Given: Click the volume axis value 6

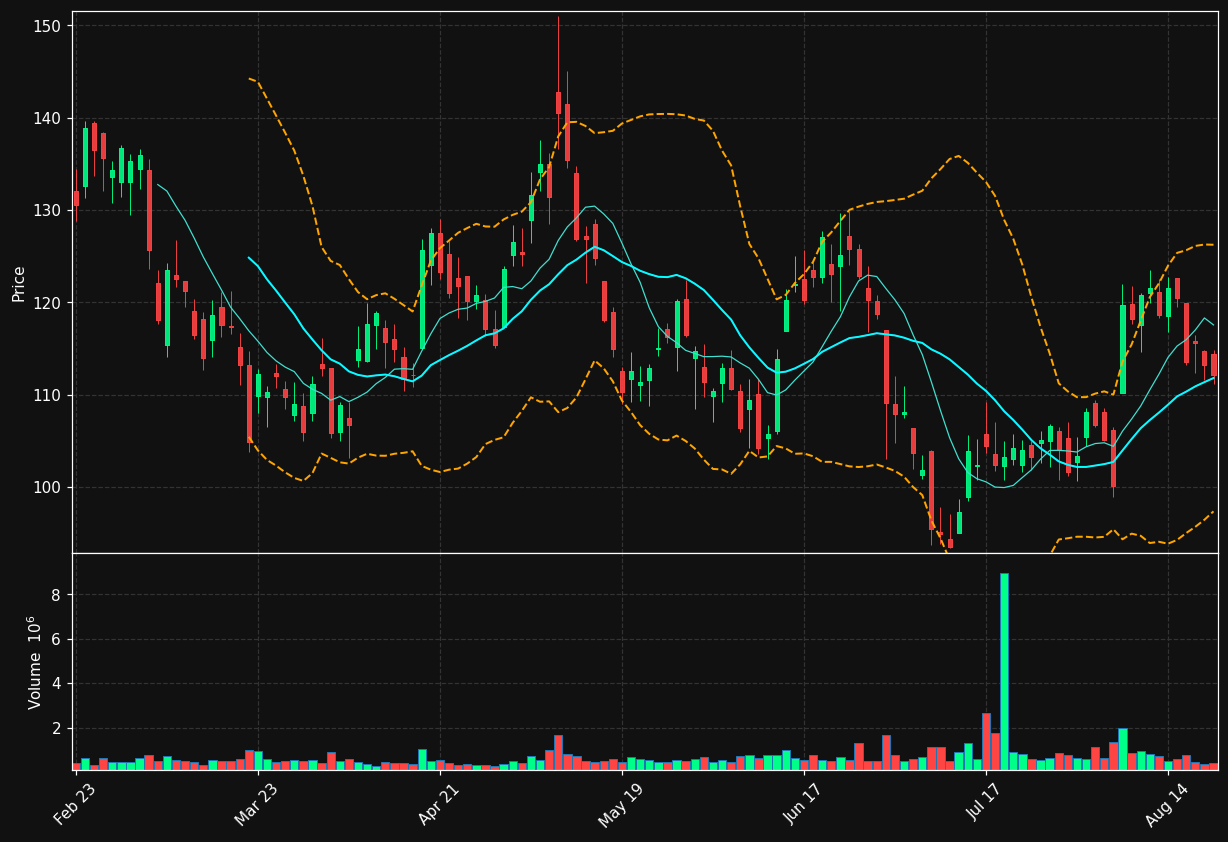Looking at the screenshot, I should pos(57,639).
